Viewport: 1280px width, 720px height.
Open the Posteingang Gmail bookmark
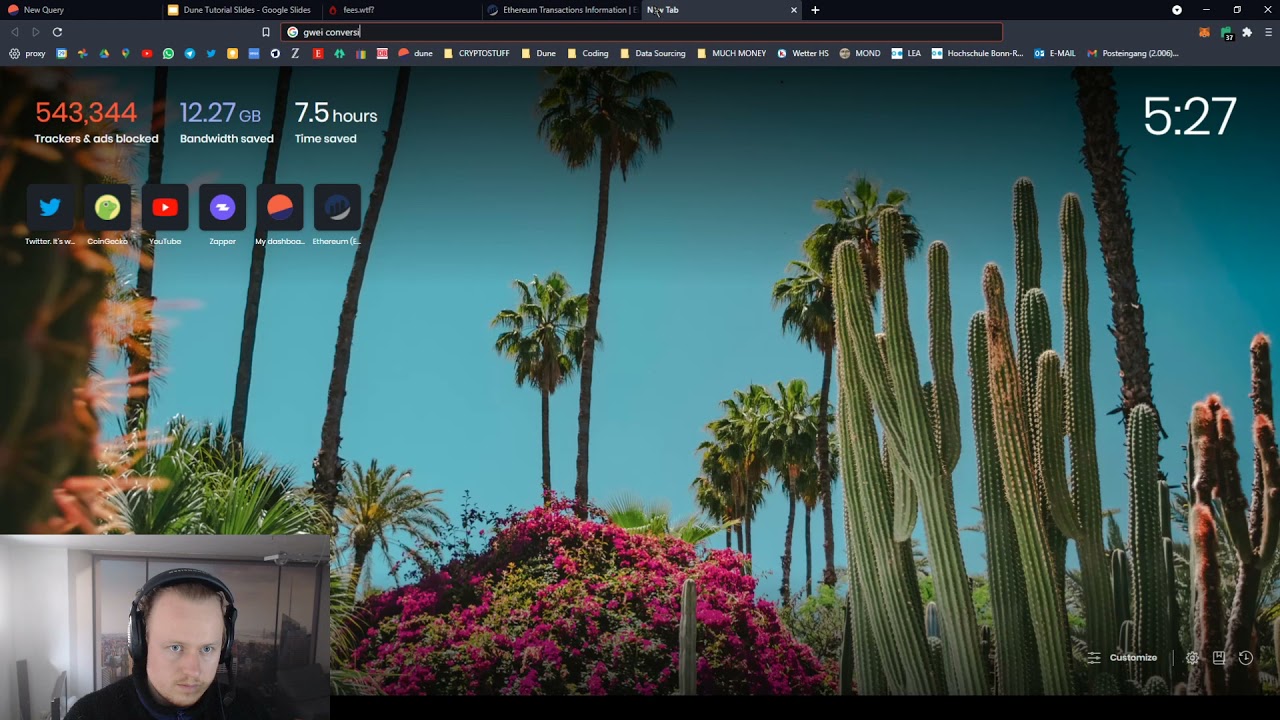click(x=1132, y=53)
